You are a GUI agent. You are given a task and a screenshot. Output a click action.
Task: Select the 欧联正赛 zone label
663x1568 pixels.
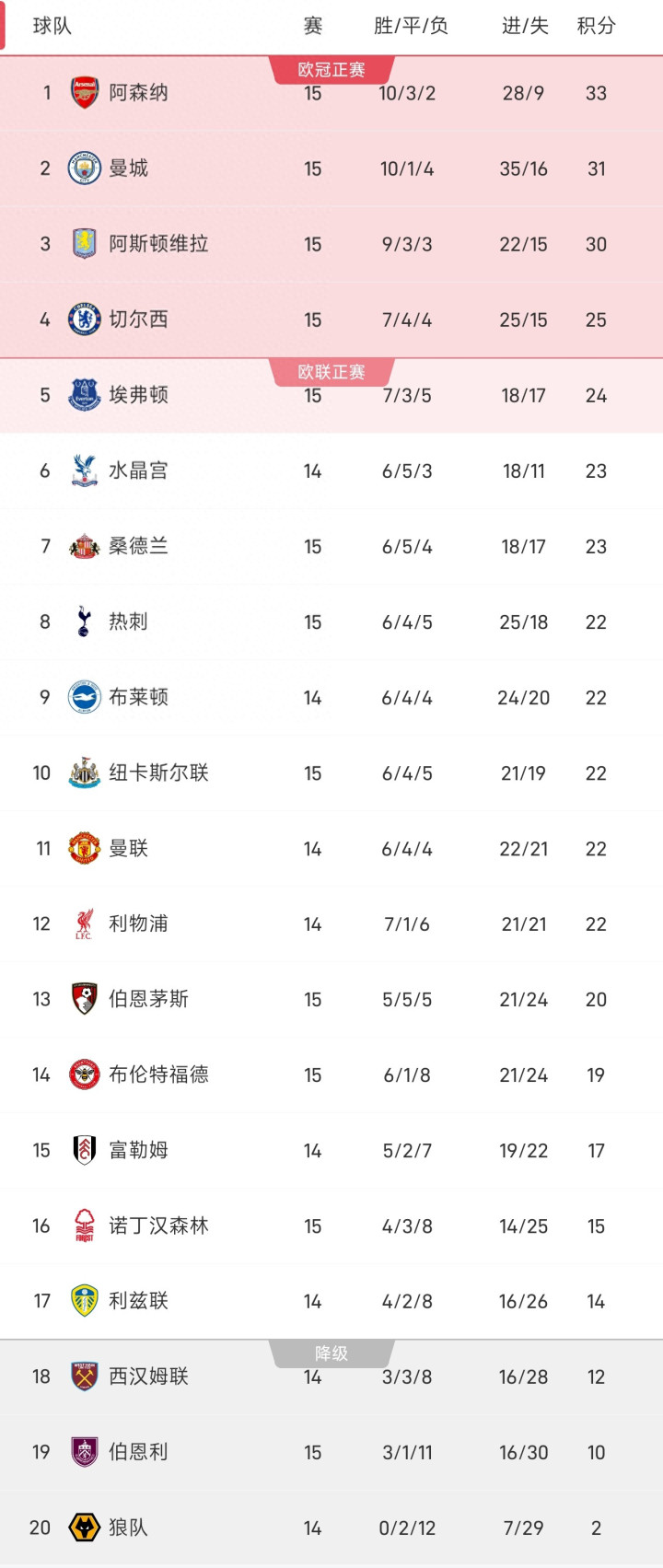click(331, 372)
